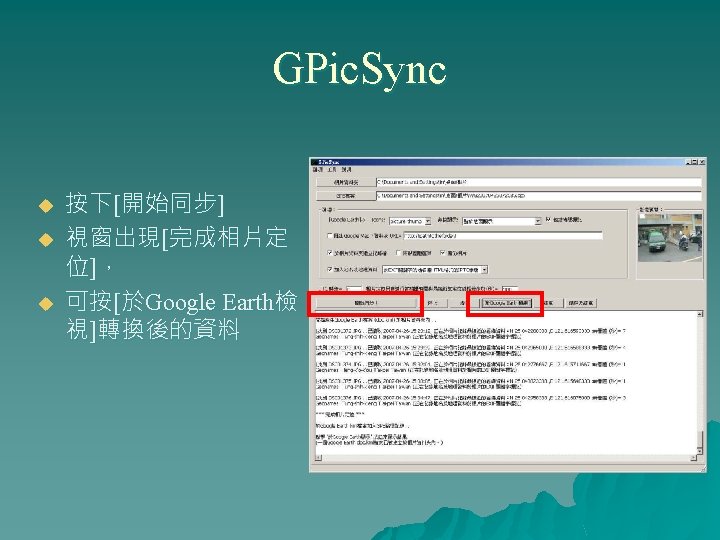Click the last button in the action row
This screenshot has width=720, height=540.
click(x=581, y=303)
